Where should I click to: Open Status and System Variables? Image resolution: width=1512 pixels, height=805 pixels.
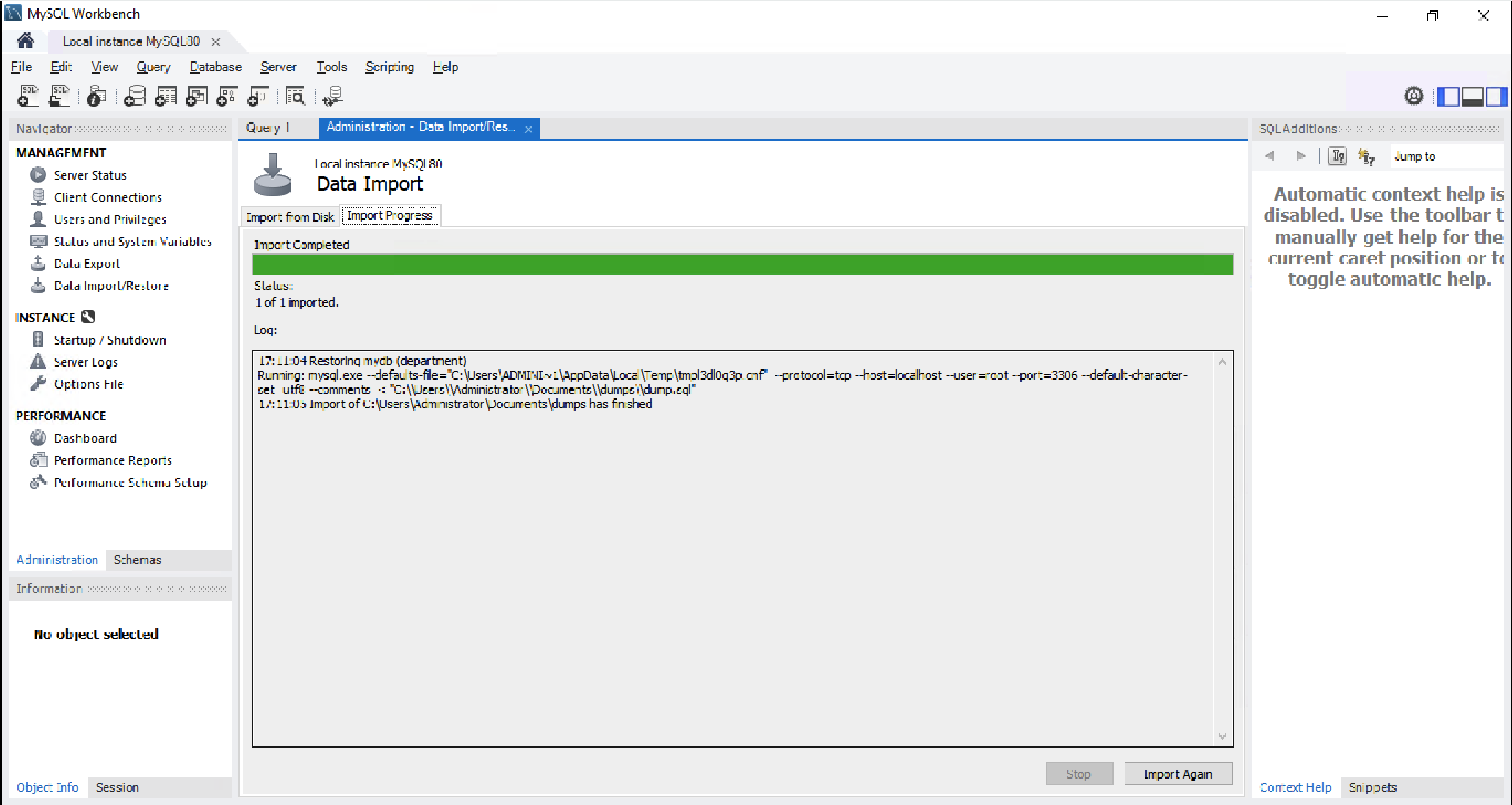click(x=133, y=242)
